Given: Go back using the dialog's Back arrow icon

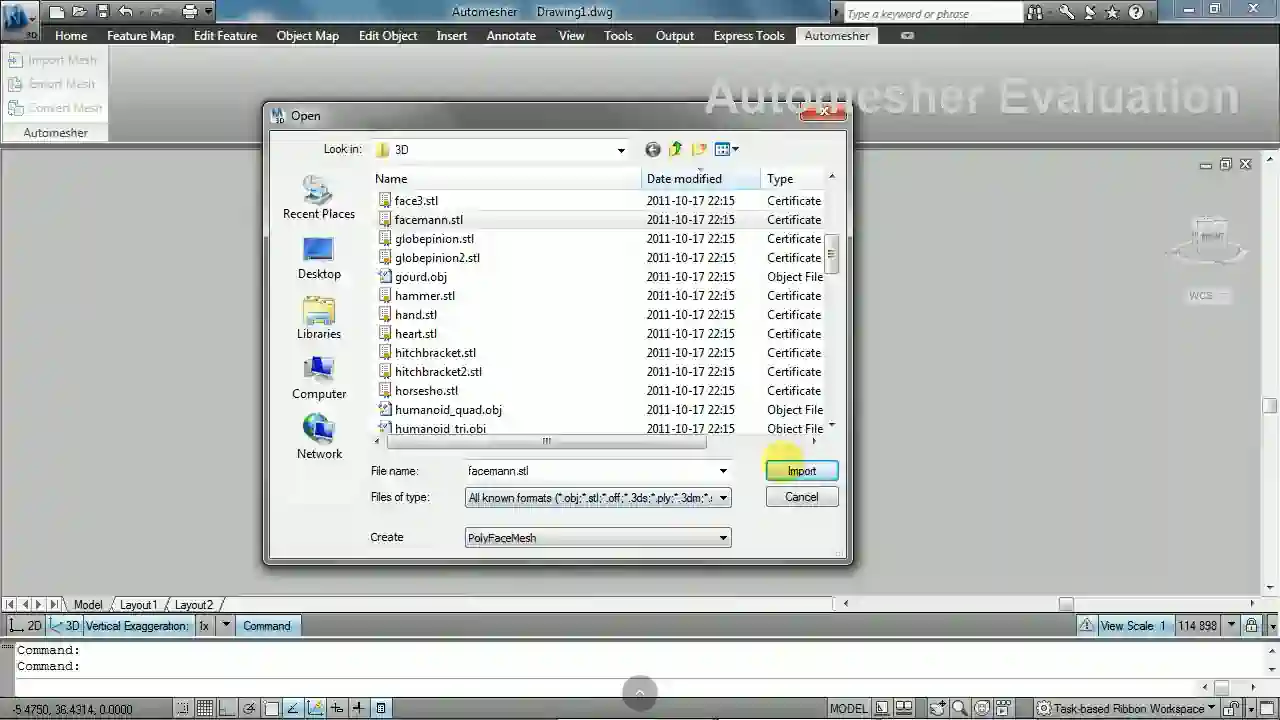Looking at the screenshot, I should pyautogui.click(x=653, y=150).
